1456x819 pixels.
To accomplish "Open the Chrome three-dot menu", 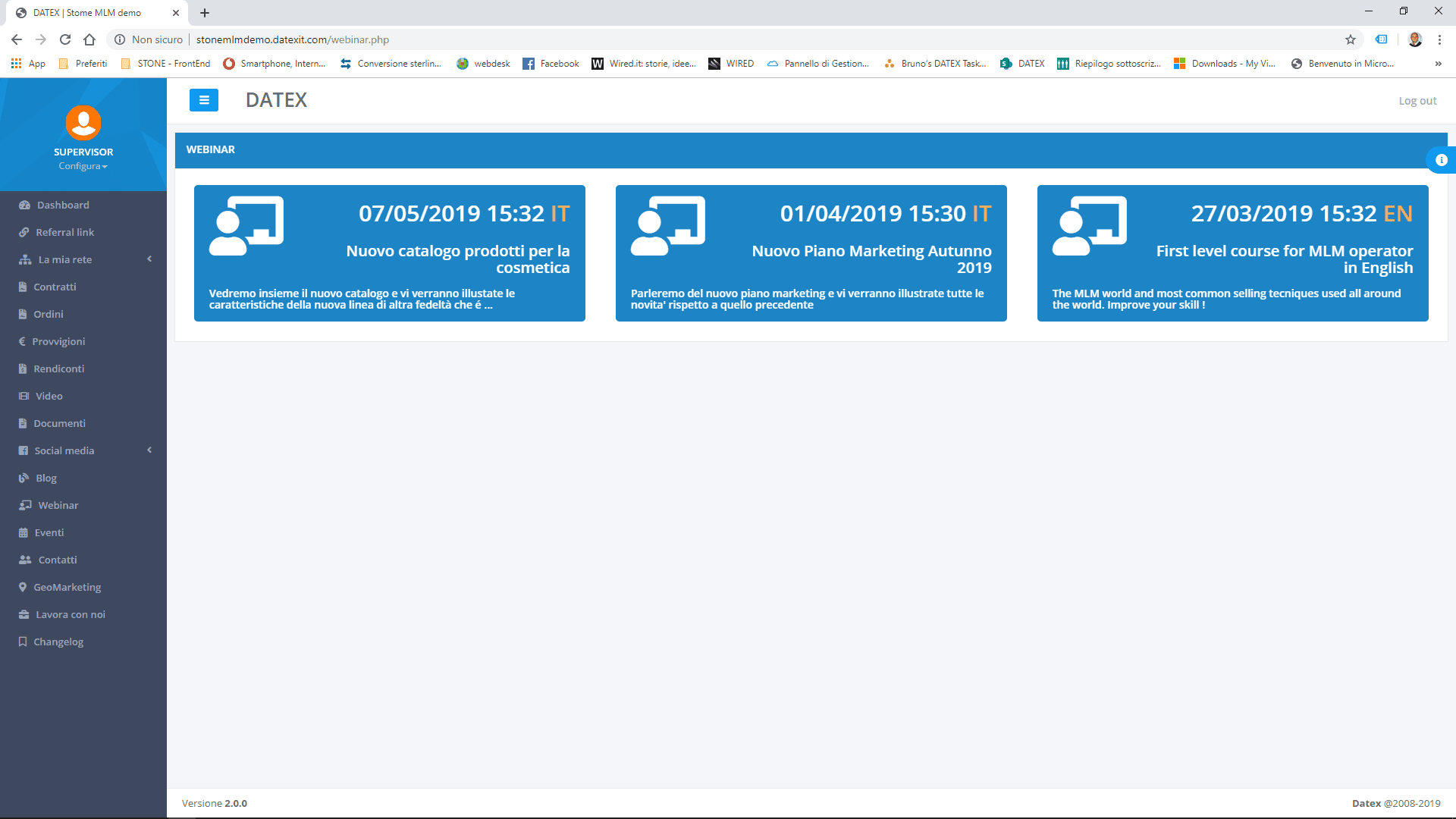I will click(1439, 39).
